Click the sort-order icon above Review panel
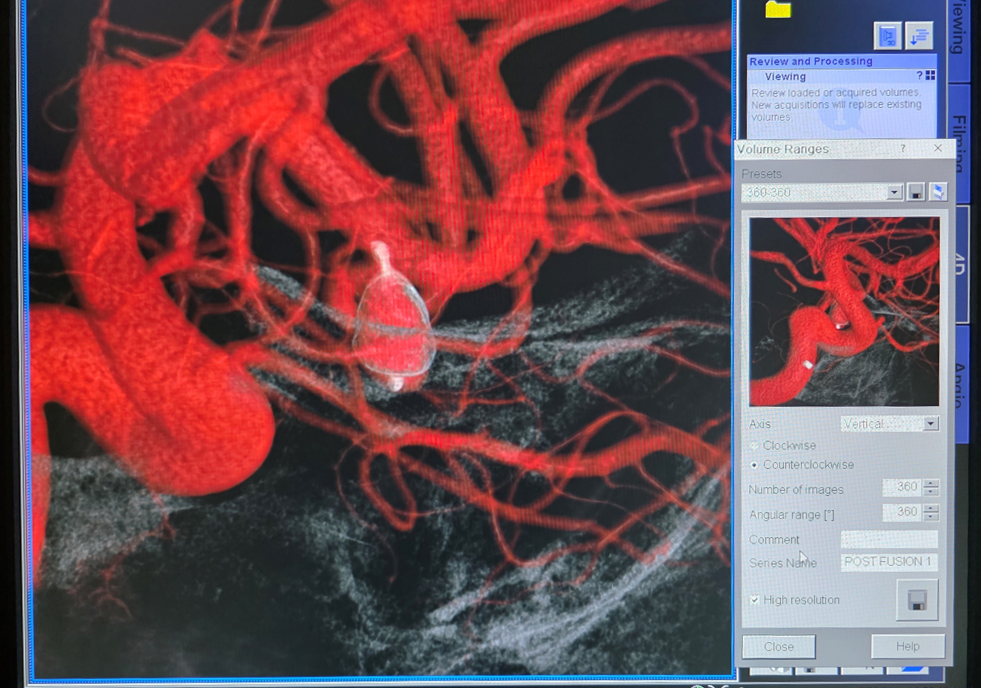This screenshot has width=981, height=688. 919,36
